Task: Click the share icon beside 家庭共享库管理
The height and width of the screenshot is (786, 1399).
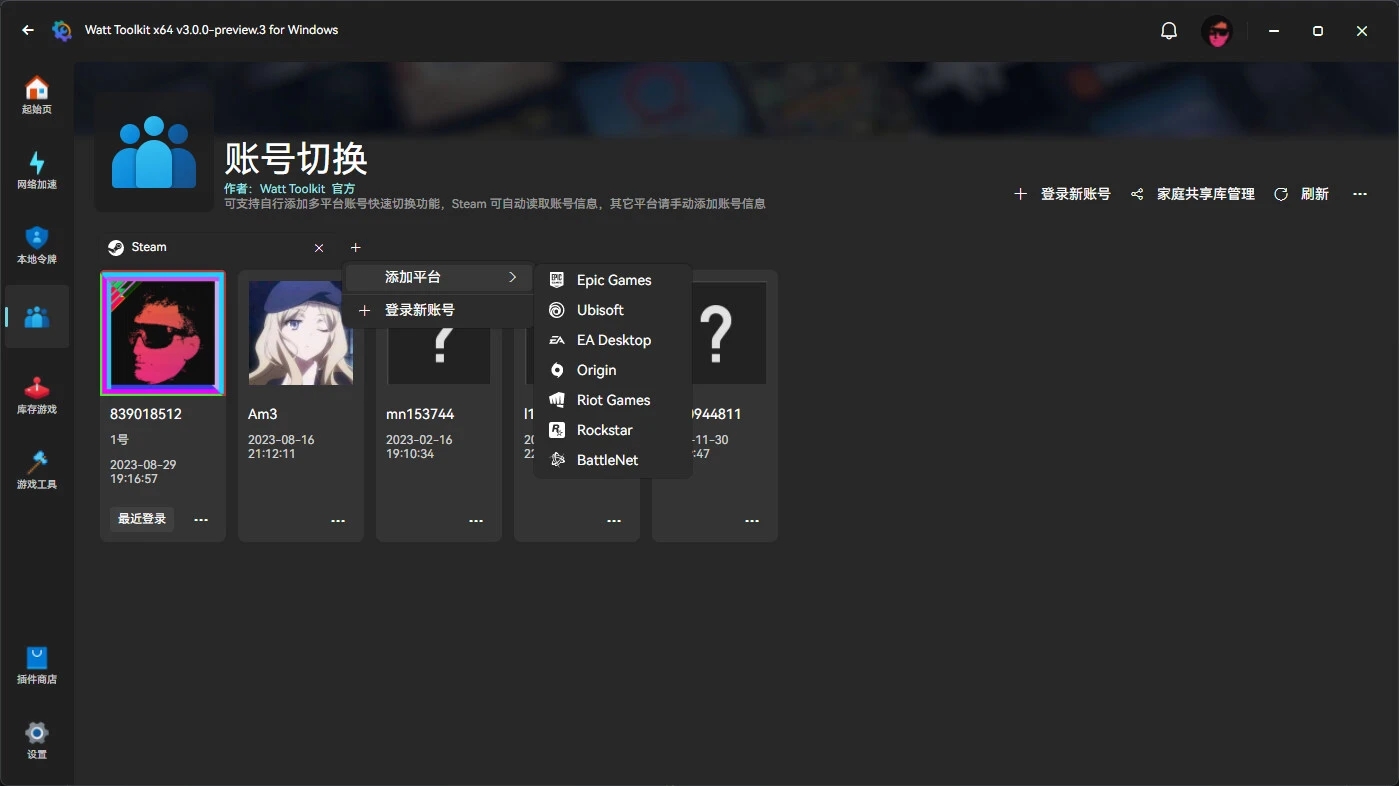Action: click(x=1136, y=194)
